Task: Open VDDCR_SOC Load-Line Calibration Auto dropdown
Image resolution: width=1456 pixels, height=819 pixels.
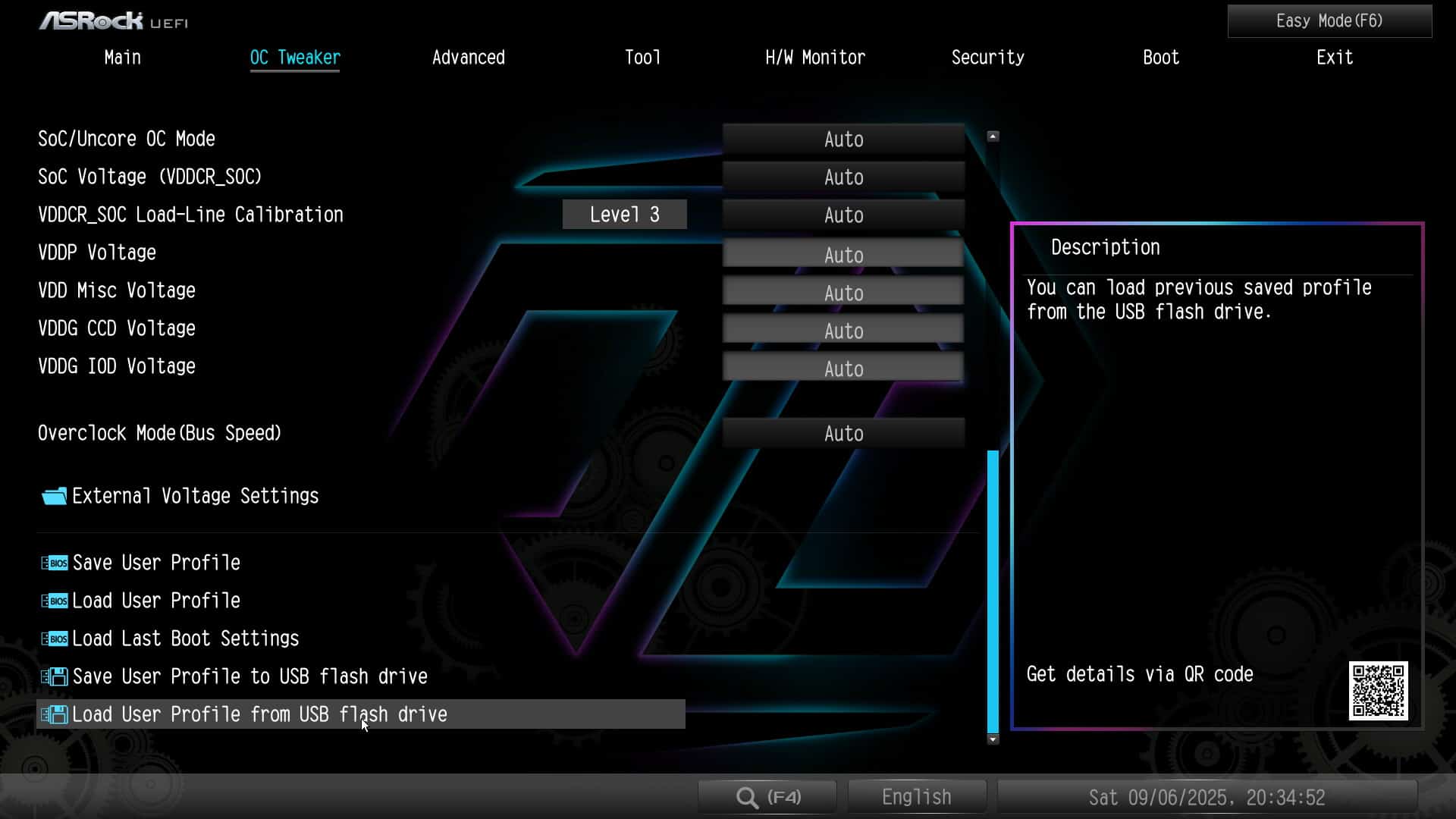Action: coord(843,215)
